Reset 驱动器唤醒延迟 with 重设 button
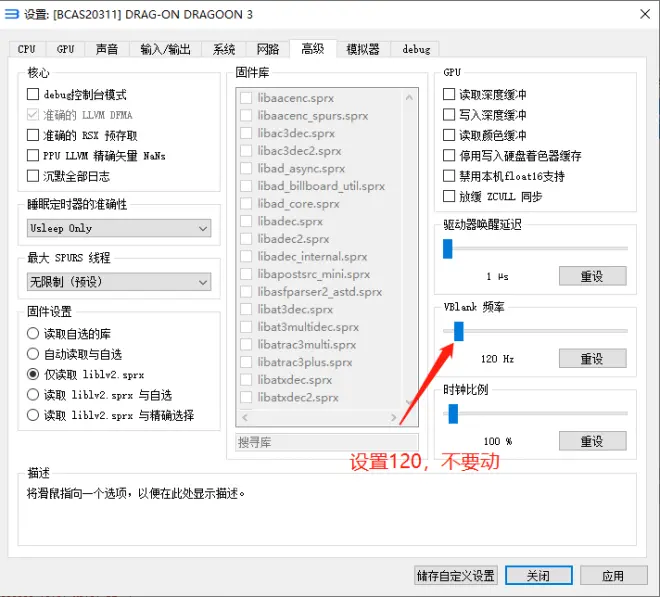This screenshot has height=597, width=660. pyautogui.click(x=592, y=276)
